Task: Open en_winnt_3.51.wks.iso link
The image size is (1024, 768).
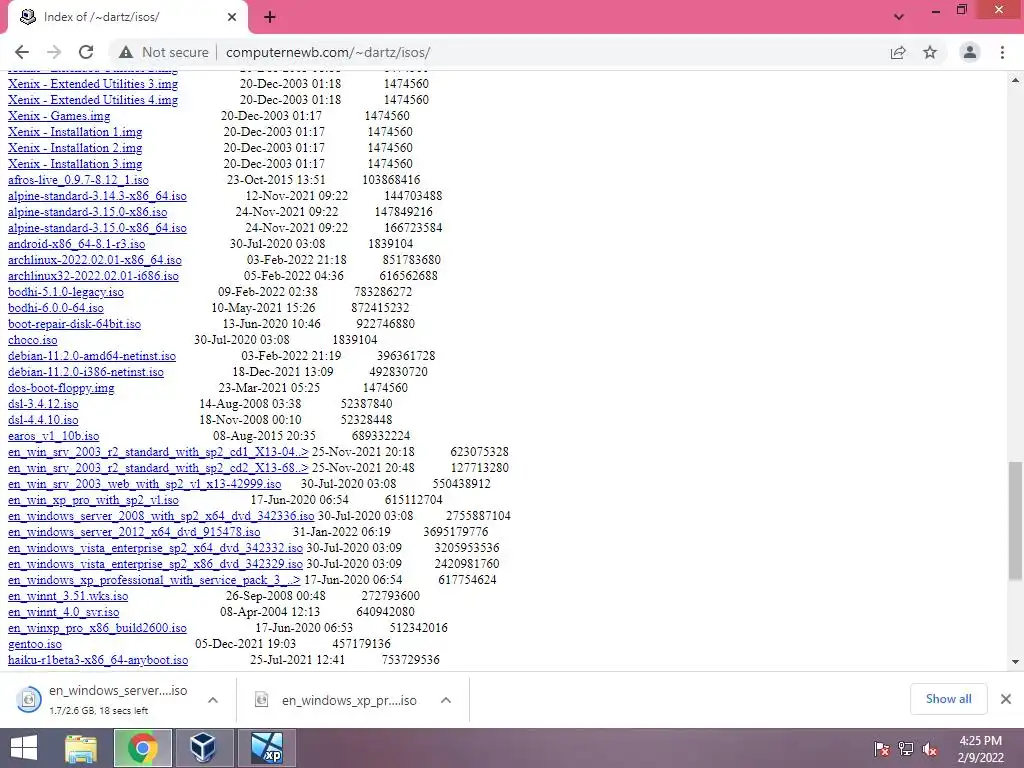Action: point(68,596)
